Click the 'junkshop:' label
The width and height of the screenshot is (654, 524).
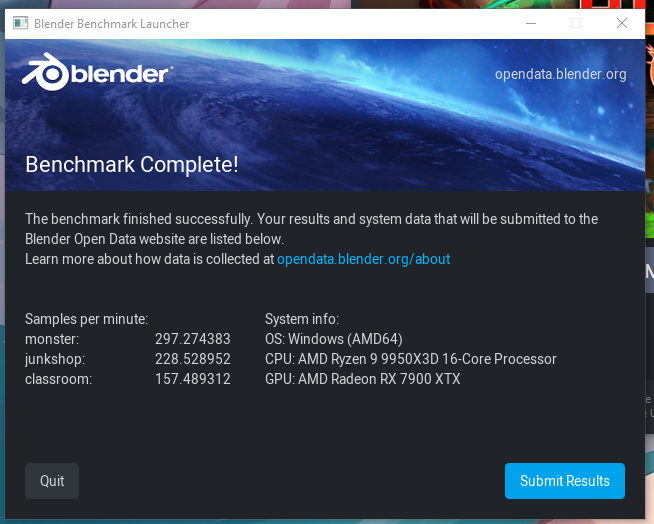coord(55,359)
